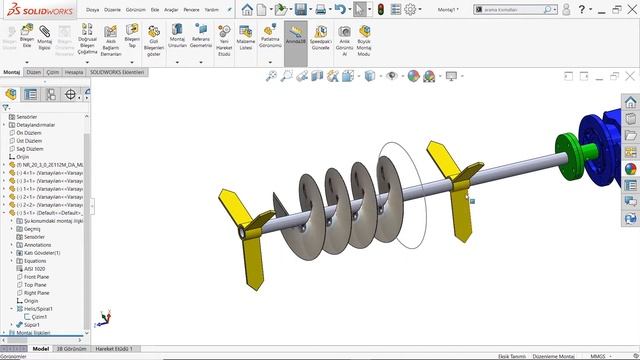Viewport: 640px width, 360px height.
Task: Click the Undo arrow icon
Action: click(x=340, y=9)
